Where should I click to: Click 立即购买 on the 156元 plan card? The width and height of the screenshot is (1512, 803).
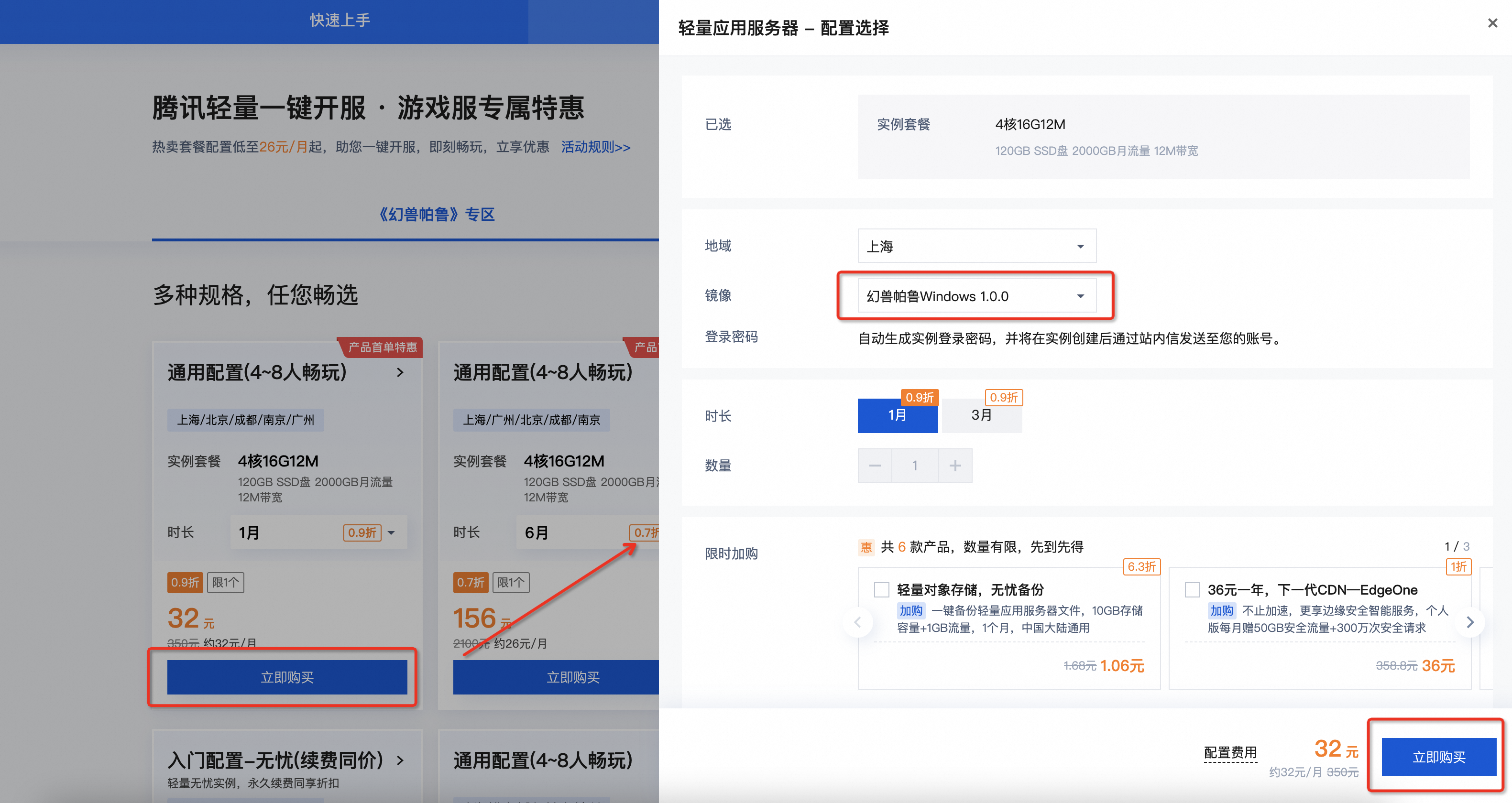(x=556, y=677)
